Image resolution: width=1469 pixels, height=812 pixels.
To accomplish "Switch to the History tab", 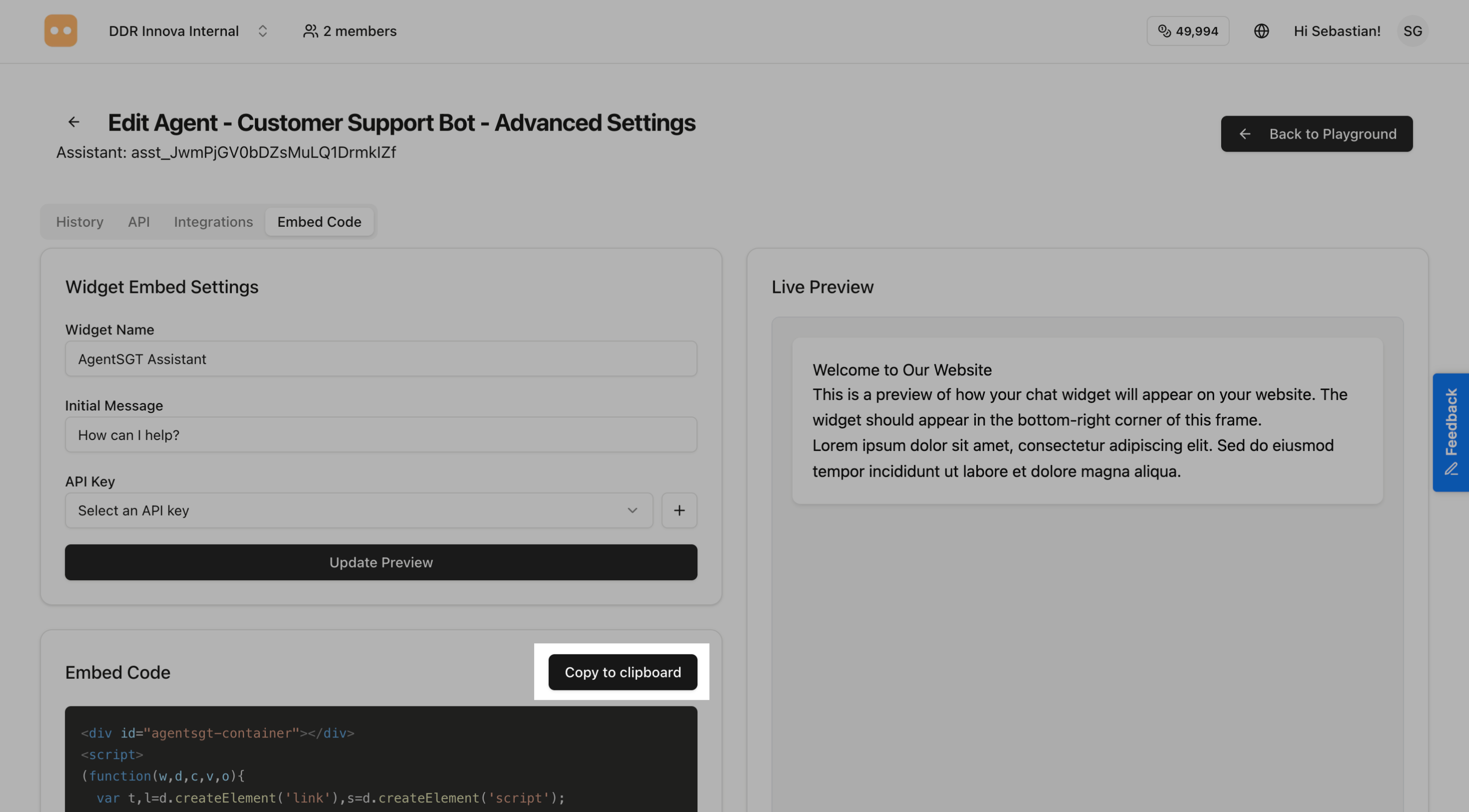I will tap(79, 221).
